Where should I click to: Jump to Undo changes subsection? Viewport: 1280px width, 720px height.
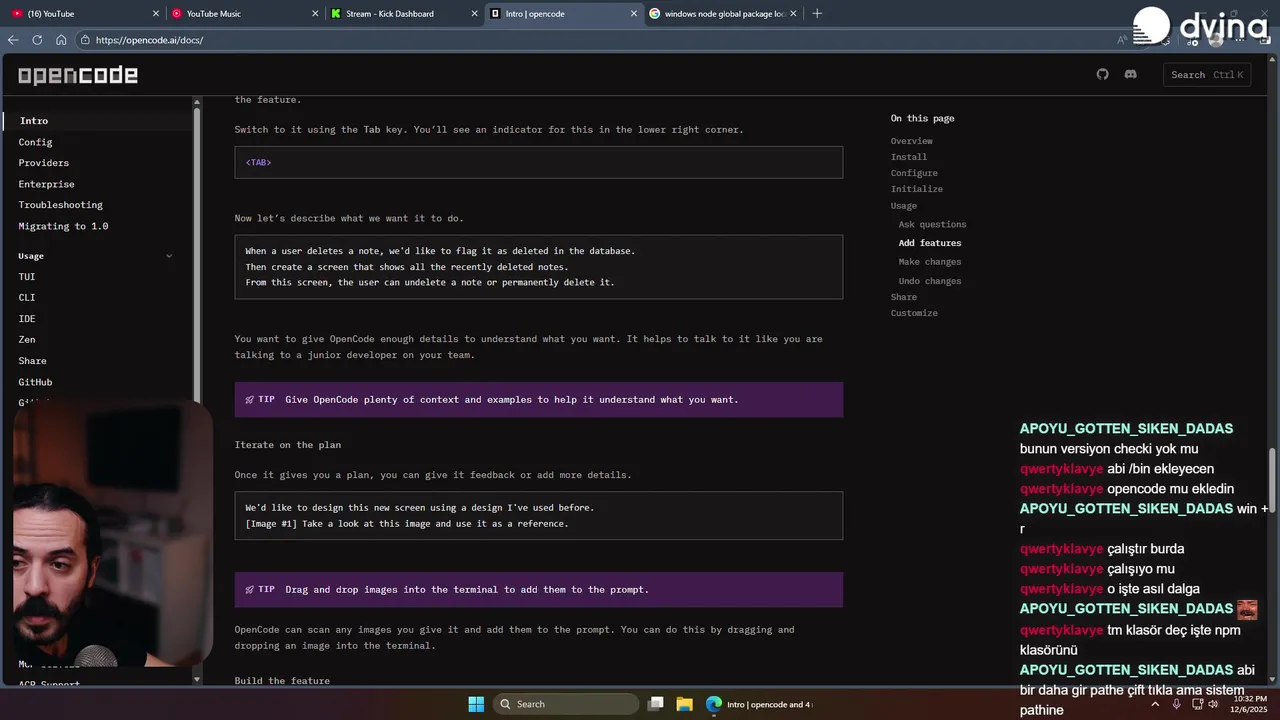tap(929, 281)
